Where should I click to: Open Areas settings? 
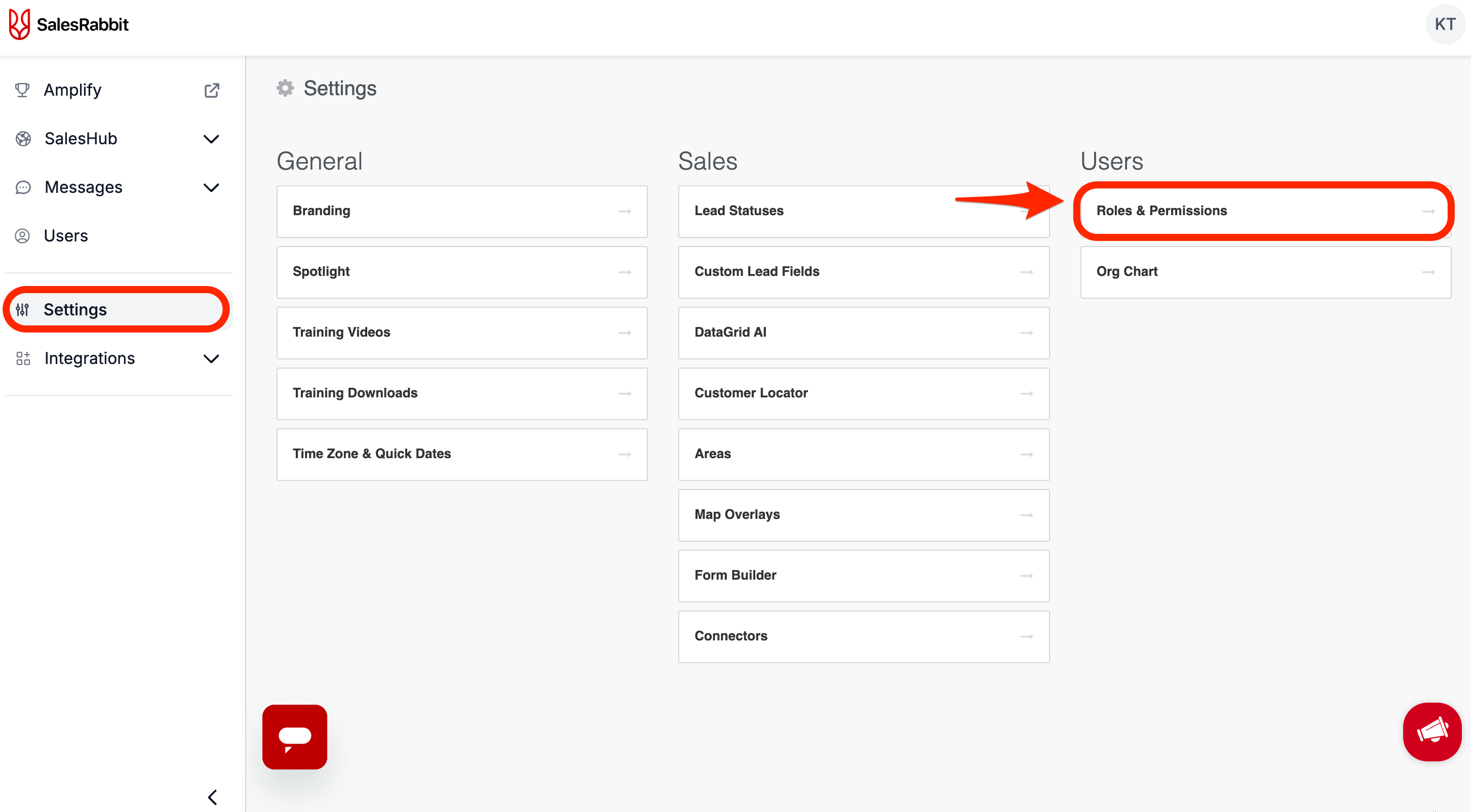864,454
